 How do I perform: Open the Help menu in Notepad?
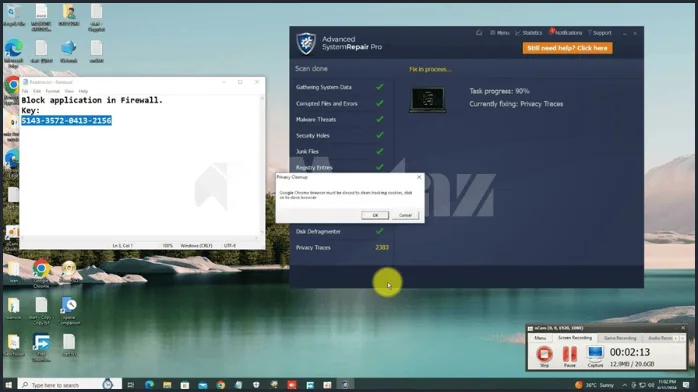point(83,91)
